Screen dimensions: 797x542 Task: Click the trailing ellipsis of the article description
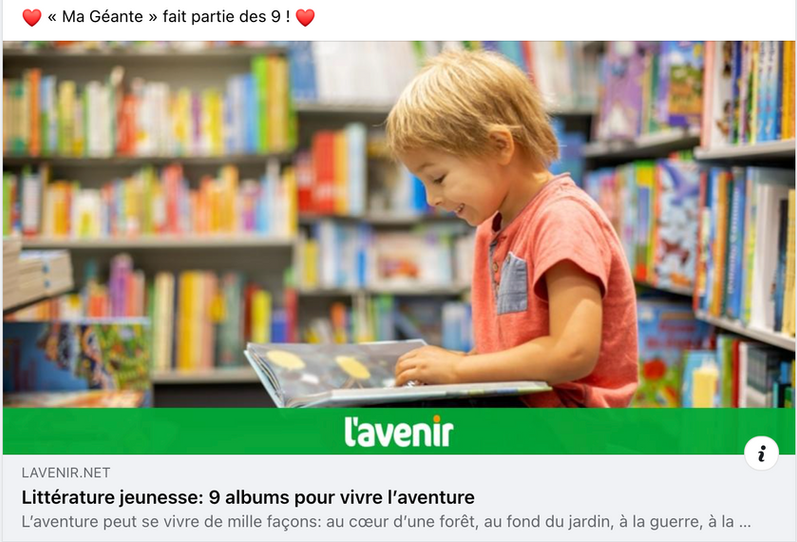745,522
